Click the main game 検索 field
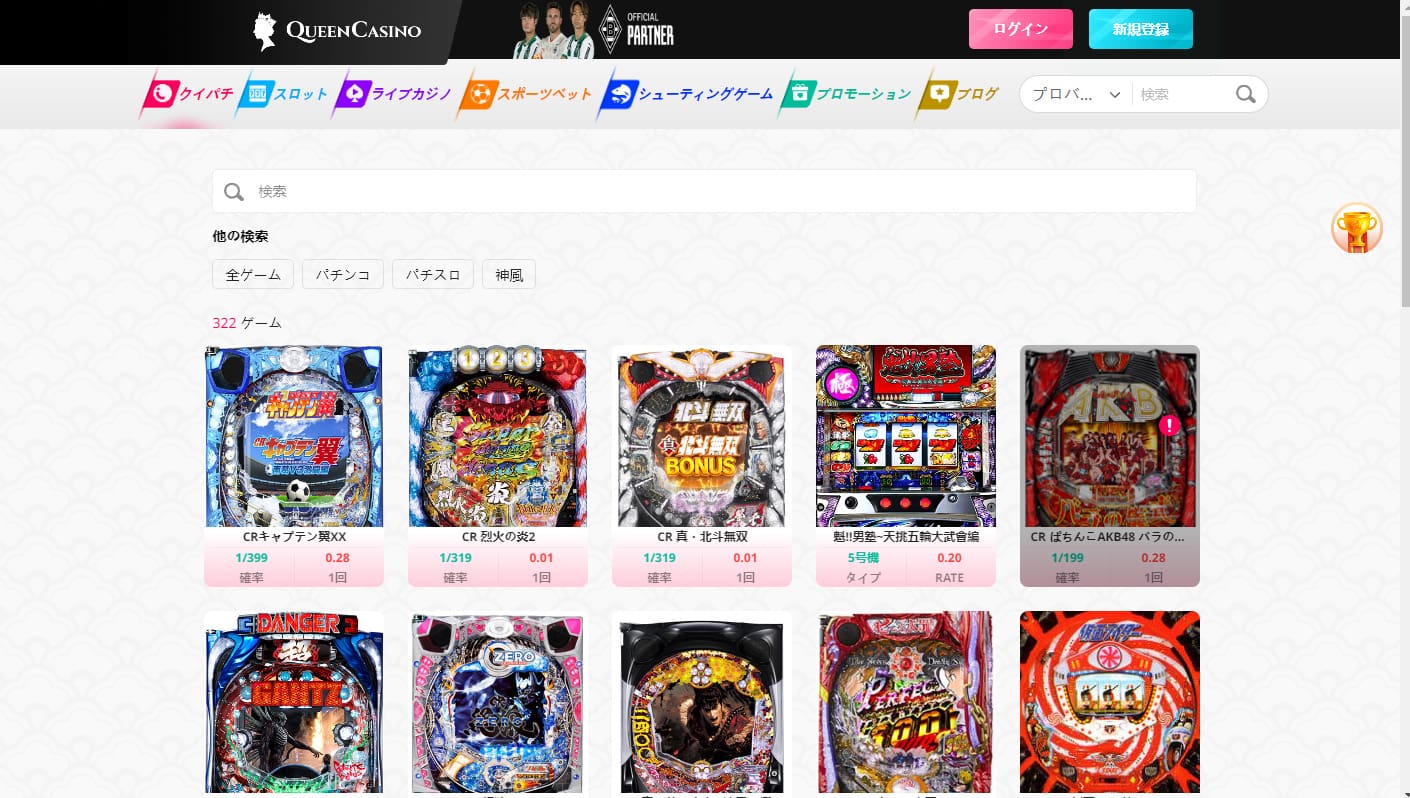The width and height of the screenshot is (1410, 798). click(x=704, y=191)
